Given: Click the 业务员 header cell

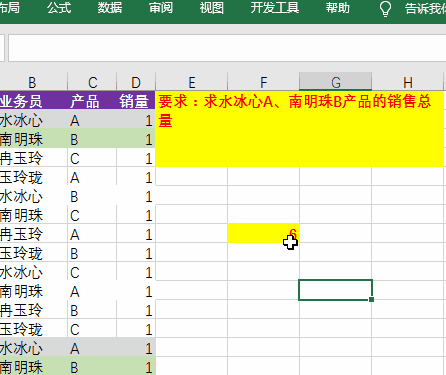Looking at the screenshot, I should [33, 101].
